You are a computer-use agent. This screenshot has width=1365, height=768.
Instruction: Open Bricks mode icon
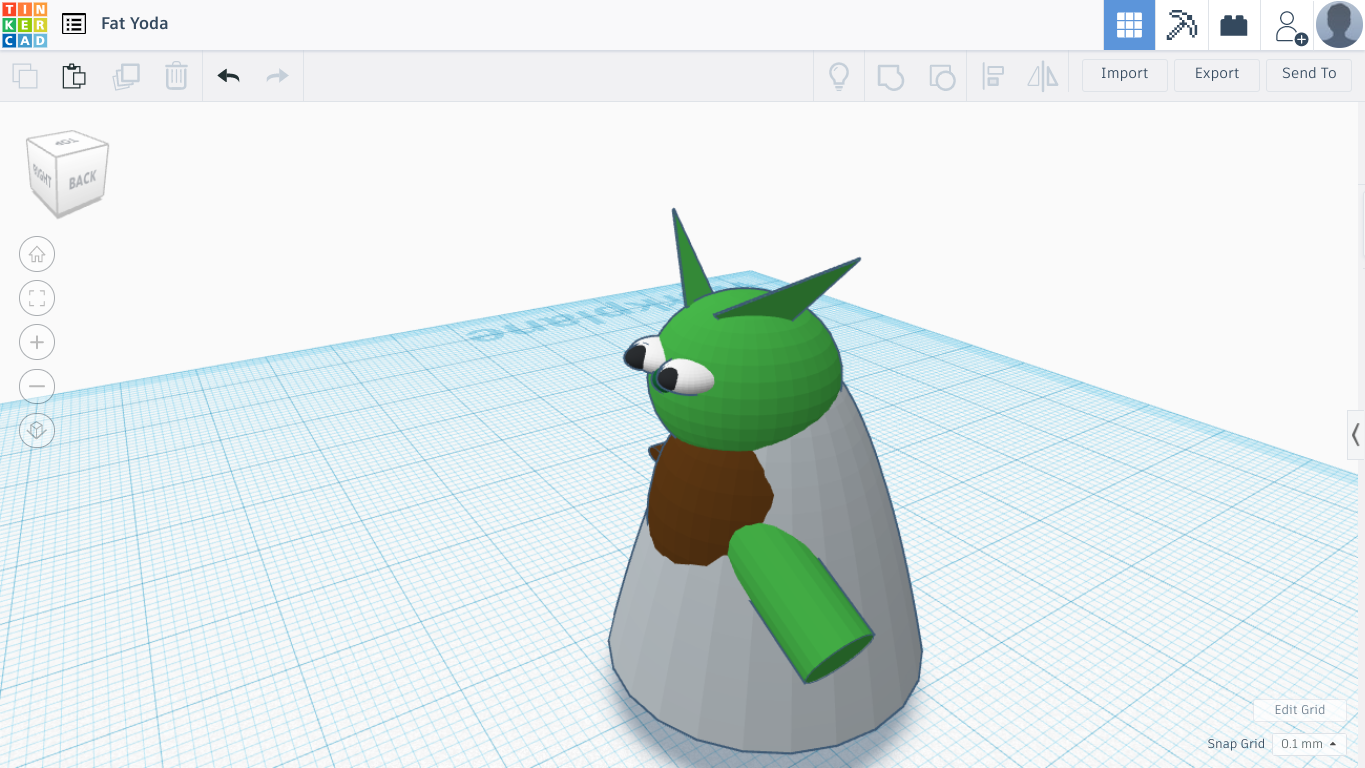coord(1234,25)
